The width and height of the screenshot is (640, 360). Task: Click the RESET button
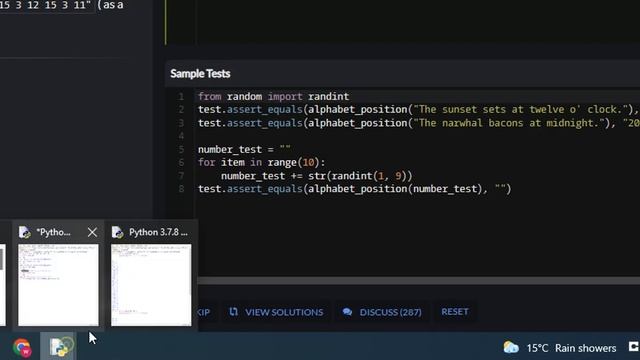coord(455,312)
